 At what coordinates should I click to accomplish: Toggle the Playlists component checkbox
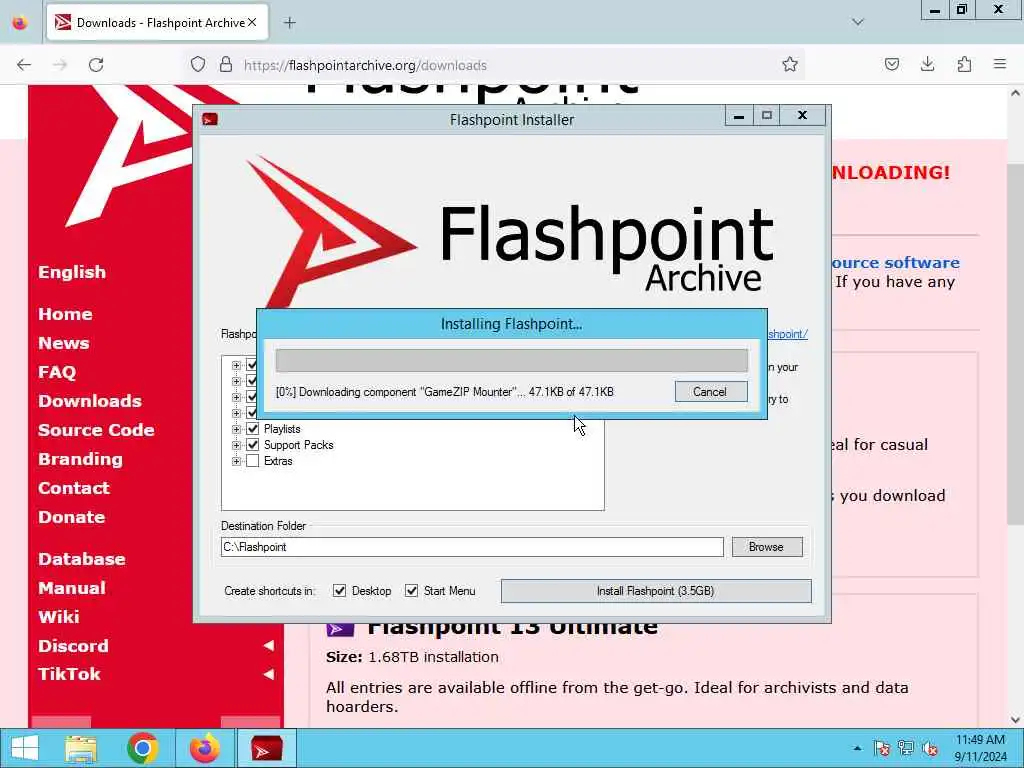point(253,429)
